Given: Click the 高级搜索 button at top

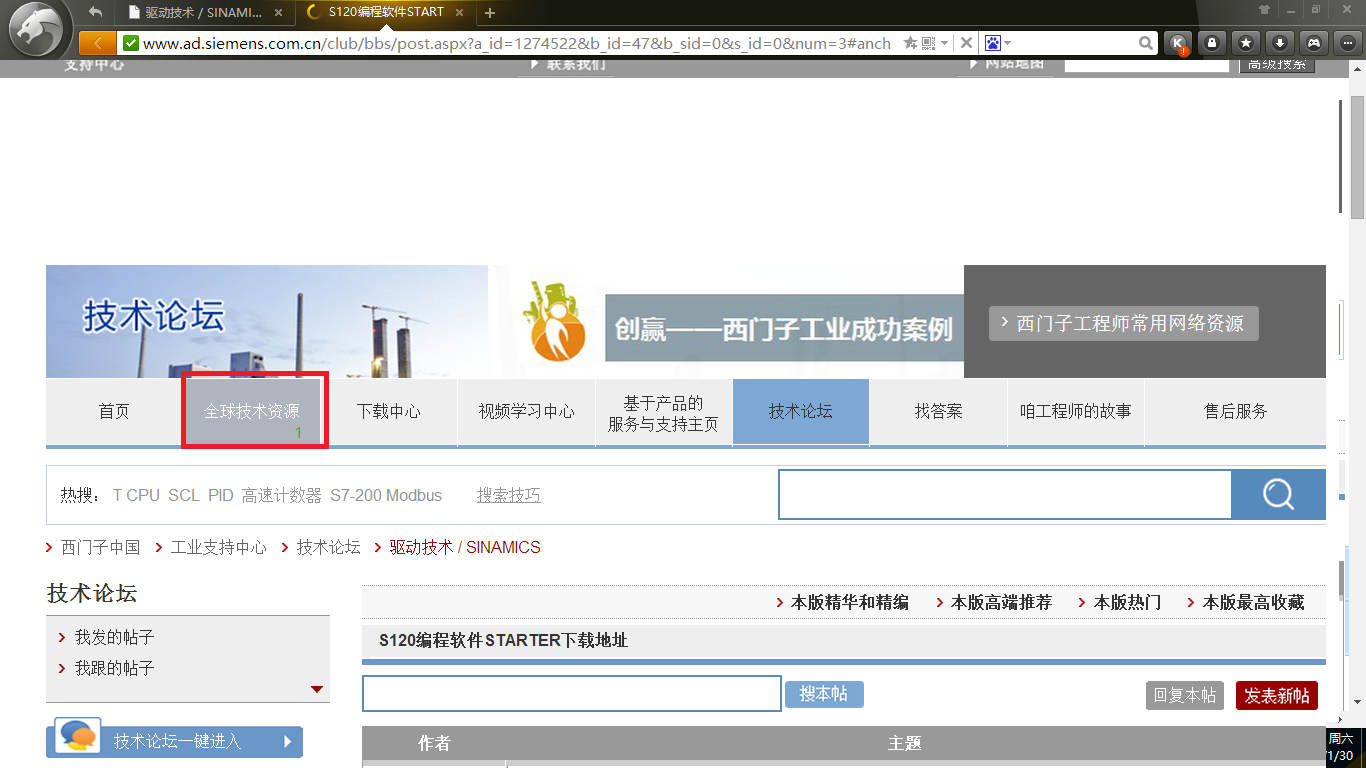Looking at the screenshot, I should pyautogui.click(x=1277, y=65).
